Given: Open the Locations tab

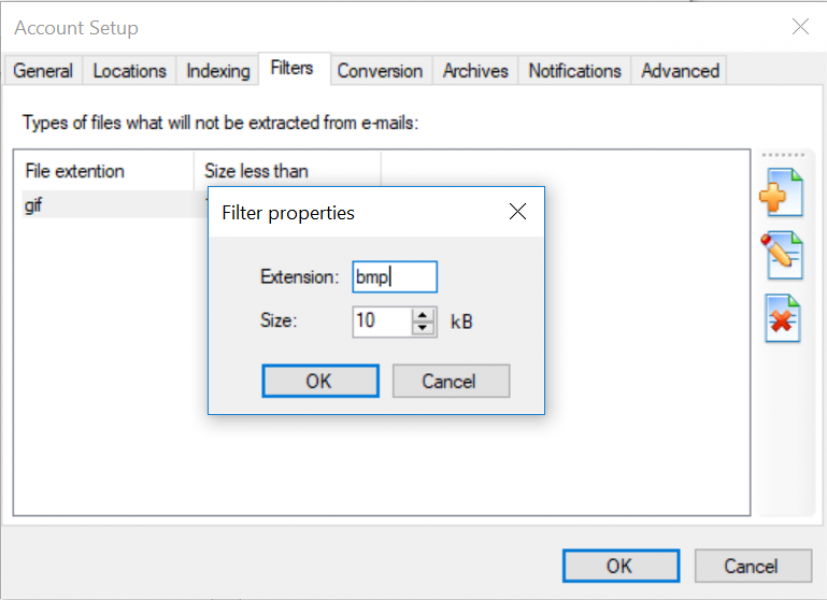Looking at the screenshot, I should coord(129,71).
